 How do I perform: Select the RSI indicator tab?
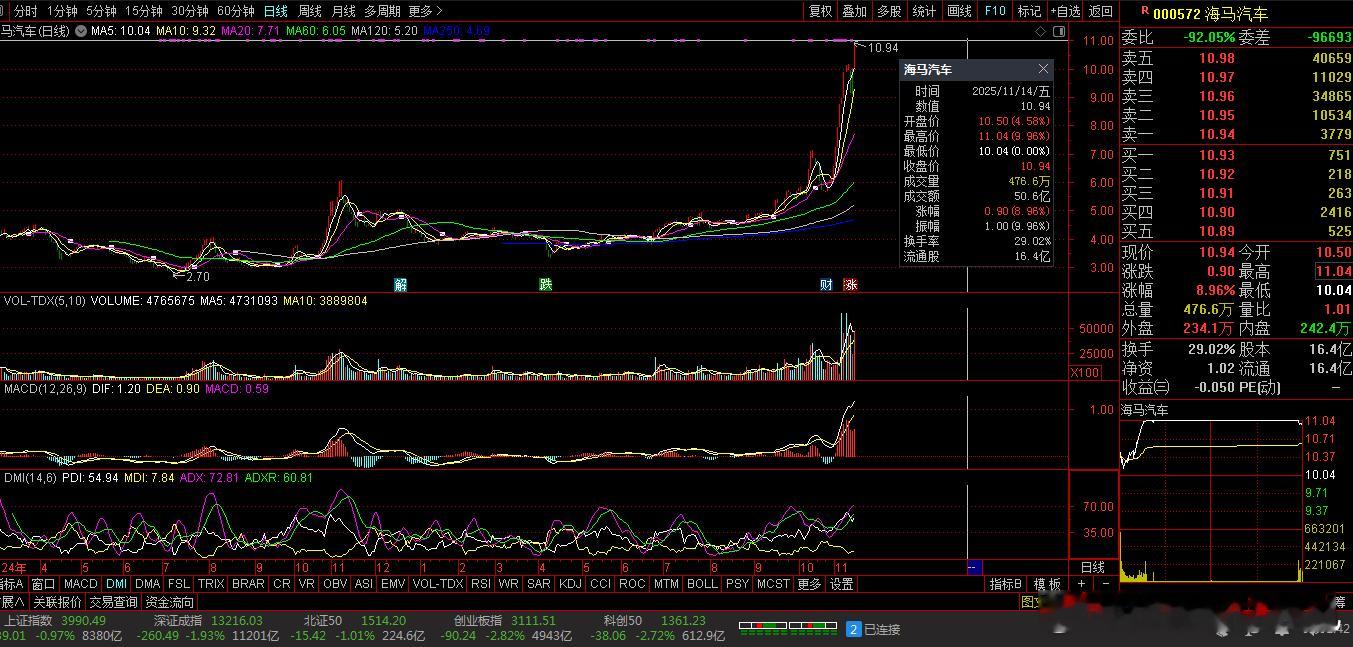click(481, 584)
